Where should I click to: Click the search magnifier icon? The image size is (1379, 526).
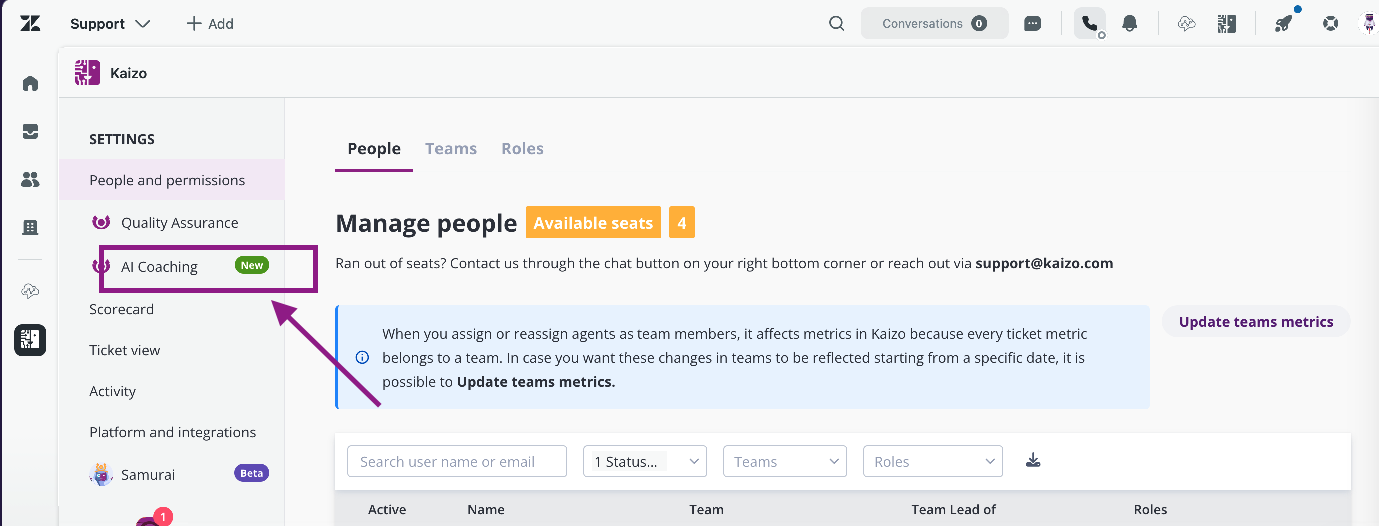837,23
